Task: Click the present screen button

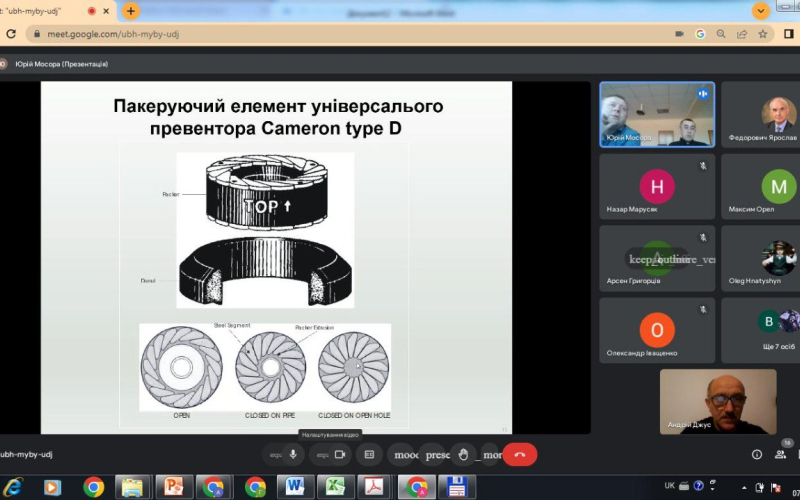Action: [437, 455]
